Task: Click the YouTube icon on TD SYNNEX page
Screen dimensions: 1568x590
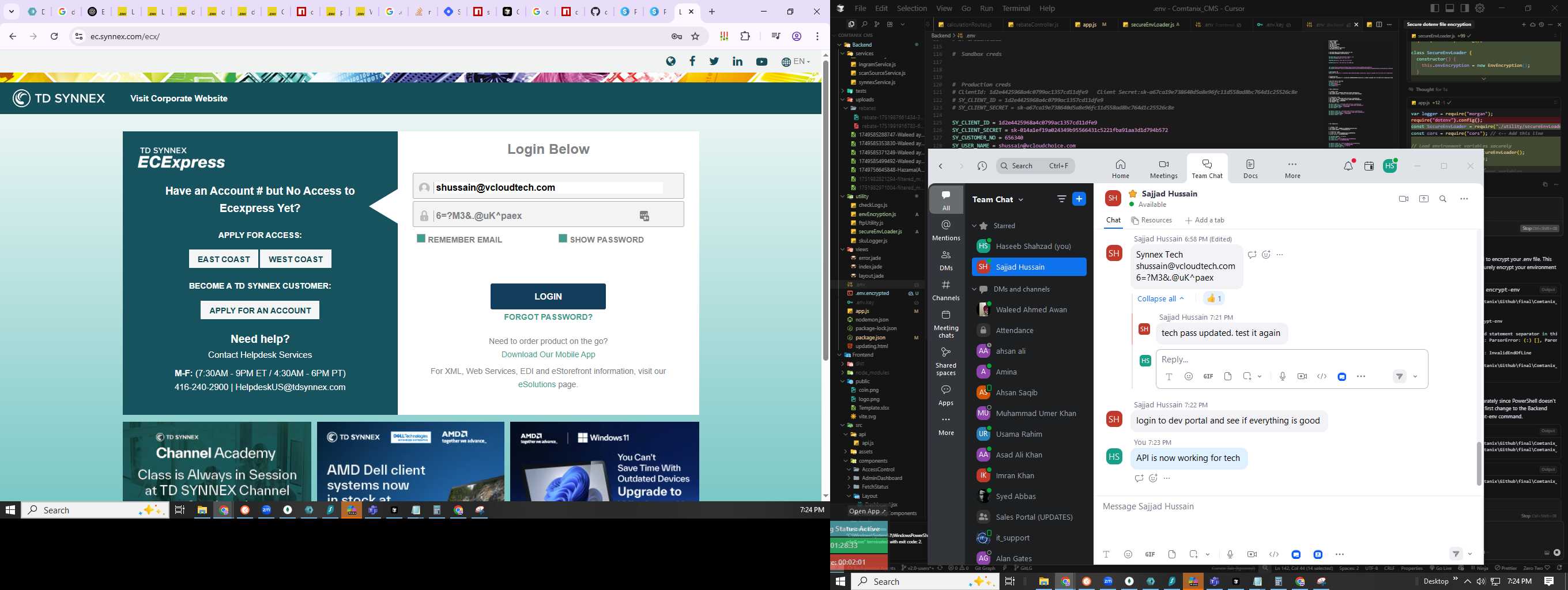Action: pyautogui.click(x=762, y=62)
